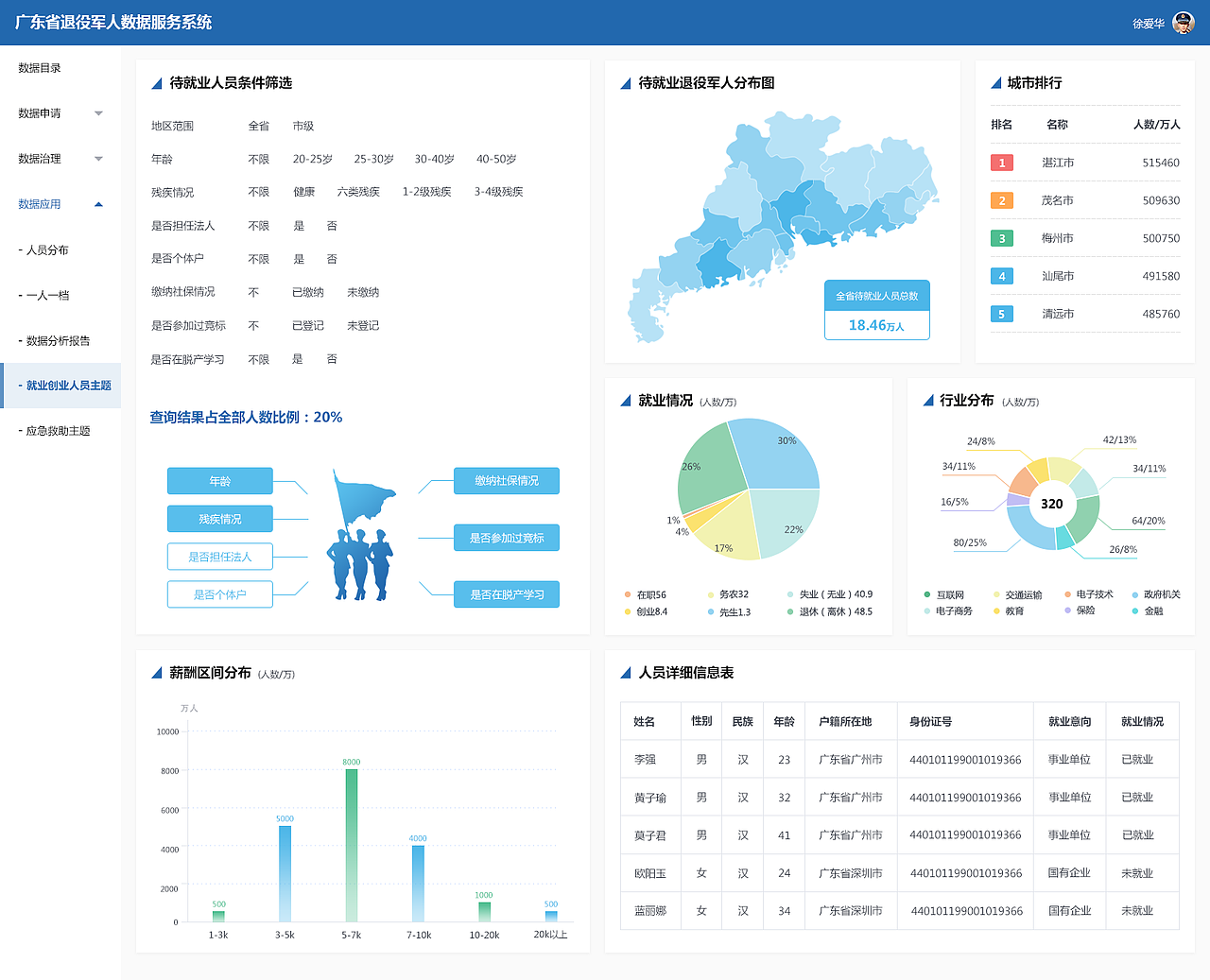
Task: Click the green rank 3 badge for 梅州市
Action: (x=1002, y=238)
